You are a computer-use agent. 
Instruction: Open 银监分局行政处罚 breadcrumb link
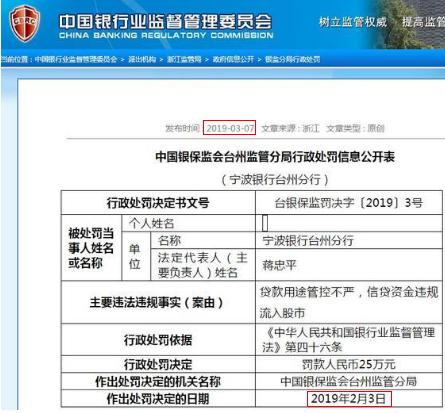pos(293,59)
